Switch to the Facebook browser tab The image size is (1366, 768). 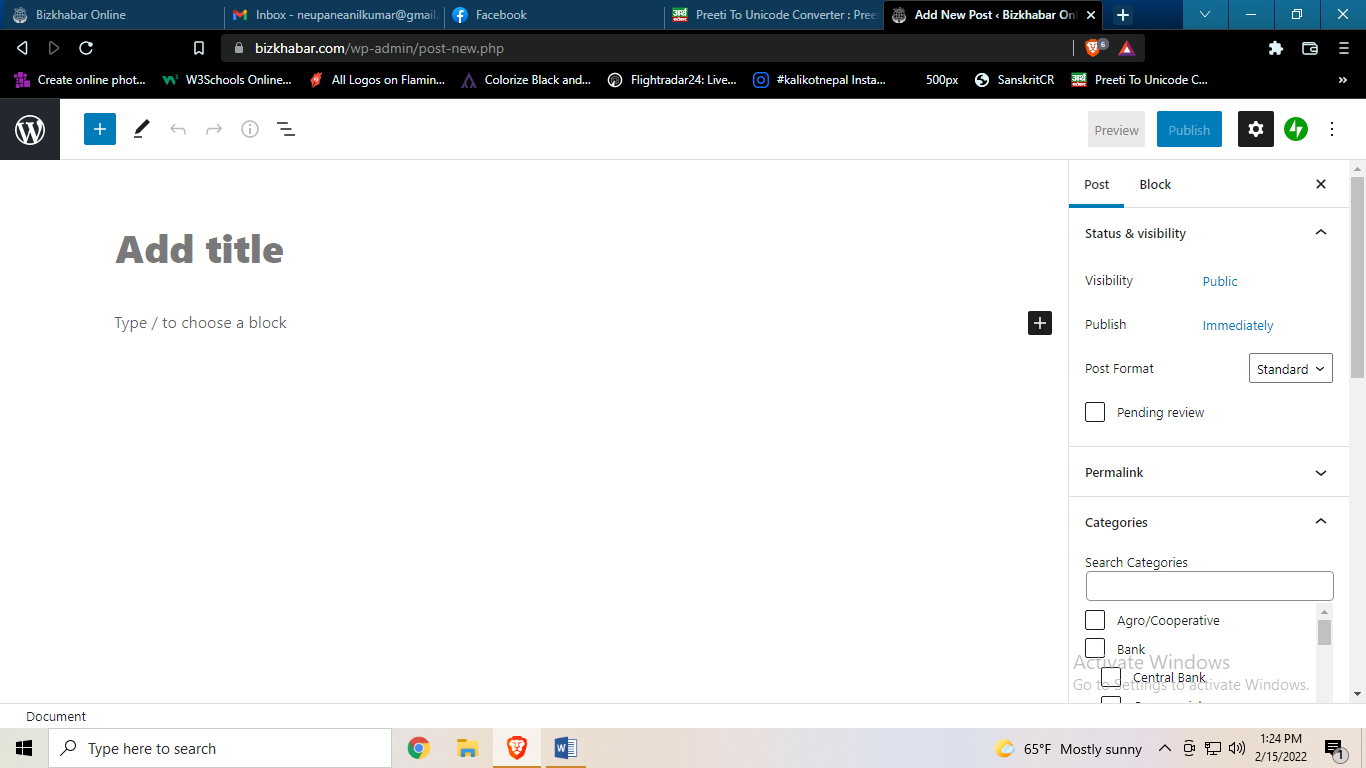pyautogui.click(x=553, y=15)
